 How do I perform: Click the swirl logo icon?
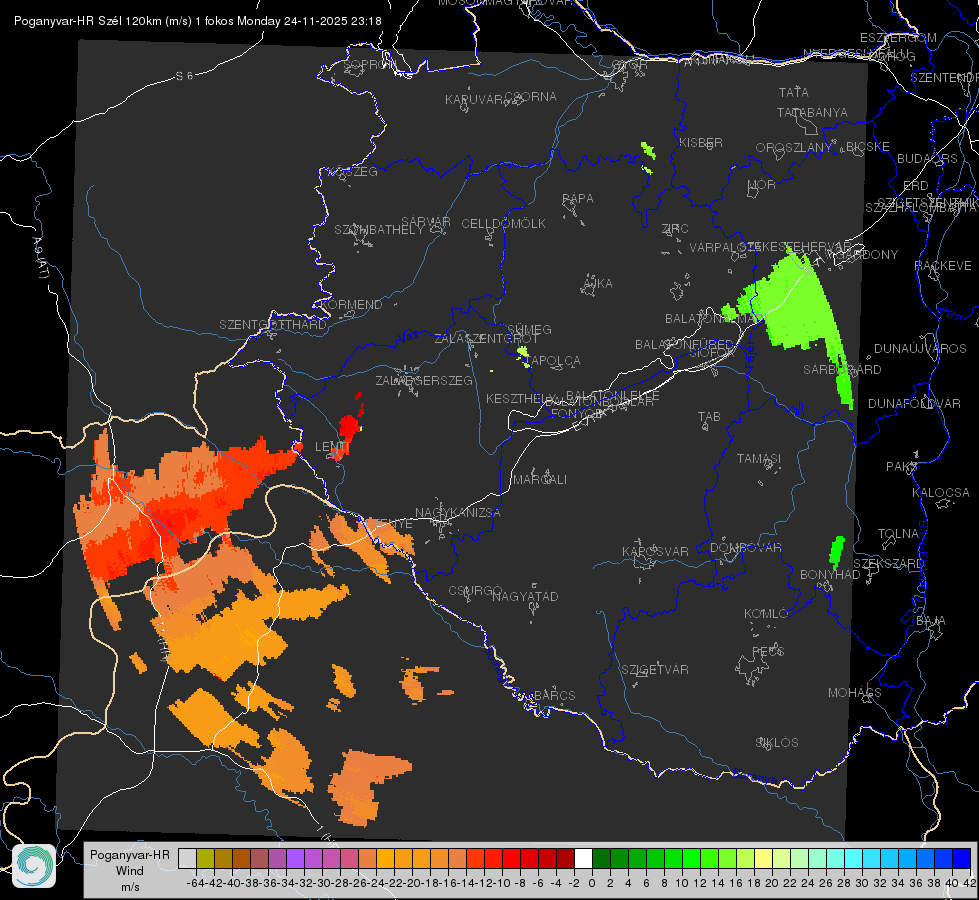(34, 866)
